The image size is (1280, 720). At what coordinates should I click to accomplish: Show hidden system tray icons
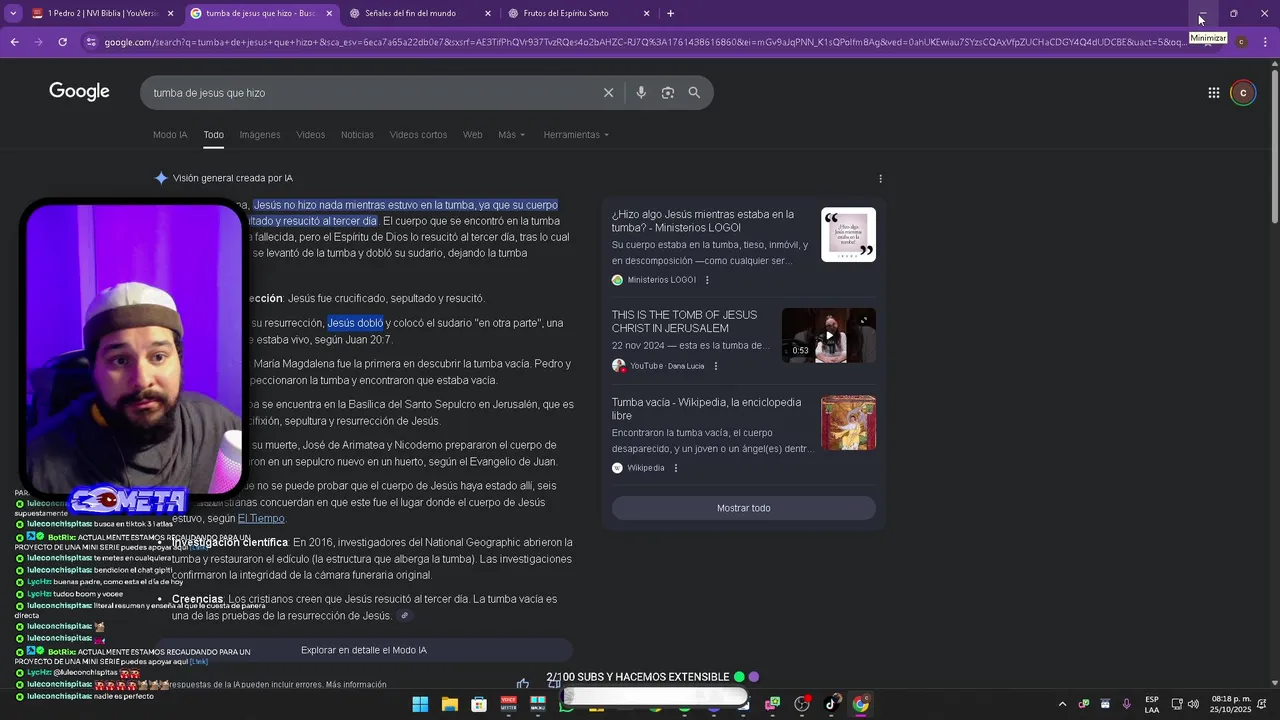point(1062,704)
